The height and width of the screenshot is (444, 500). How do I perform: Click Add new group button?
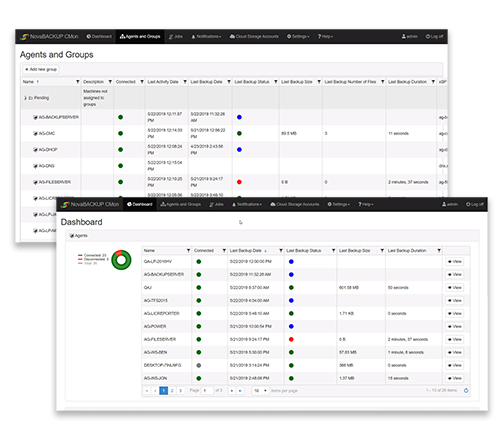pos(41,69)
